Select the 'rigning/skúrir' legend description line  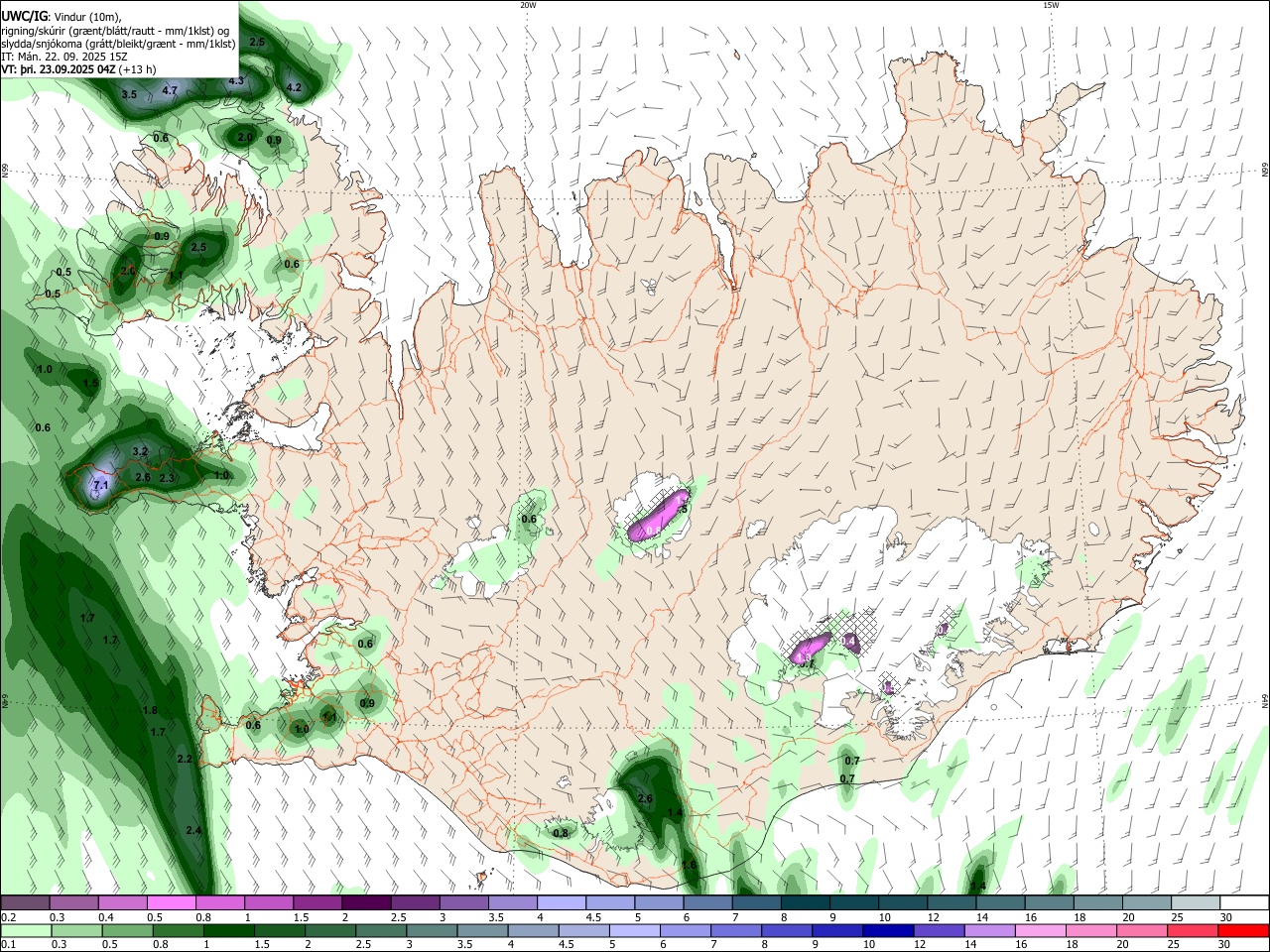point(114,31)
